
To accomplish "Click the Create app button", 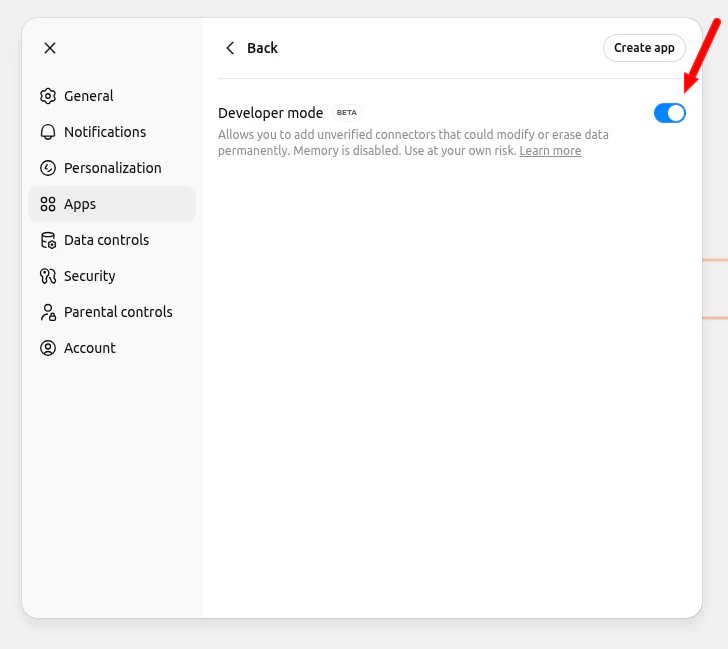I will (x=644, y=48).
